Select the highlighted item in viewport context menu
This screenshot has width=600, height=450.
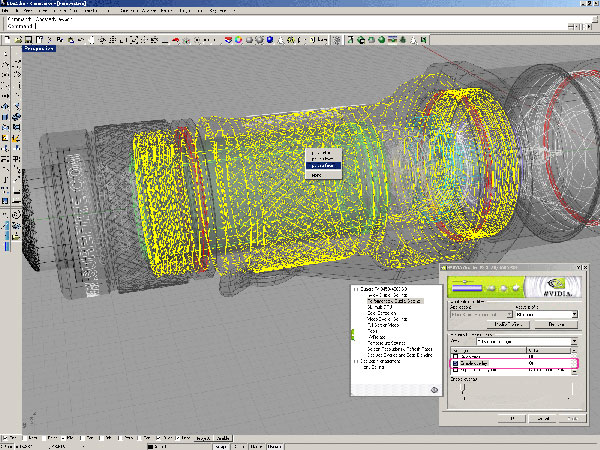click(x=324, y=165)
